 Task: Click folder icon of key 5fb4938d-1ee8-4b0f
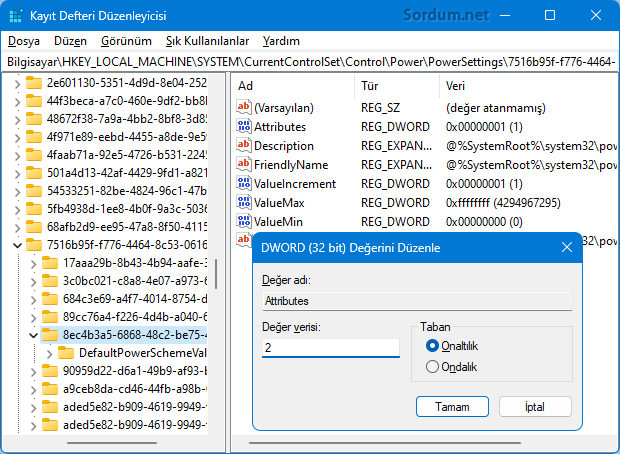[x=34, y=209]
